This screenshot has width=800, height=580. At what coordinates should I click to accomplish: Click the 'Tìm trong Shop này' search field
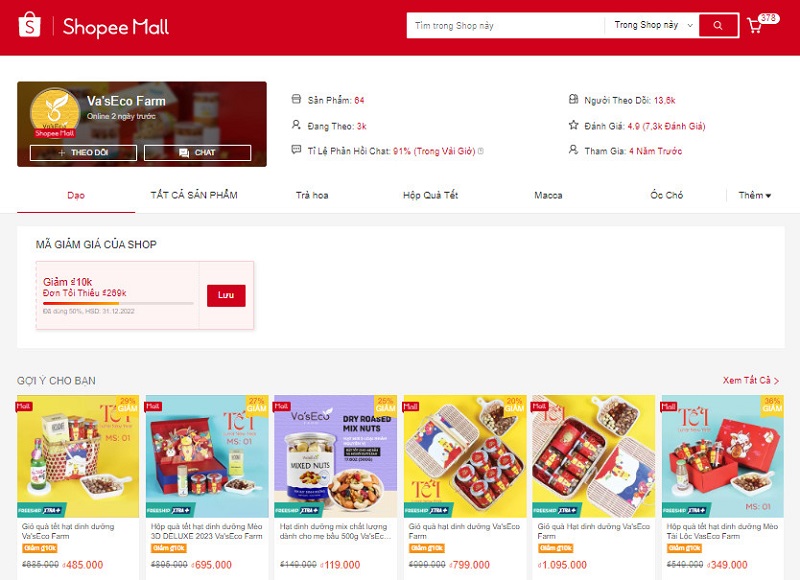point(505,26)
